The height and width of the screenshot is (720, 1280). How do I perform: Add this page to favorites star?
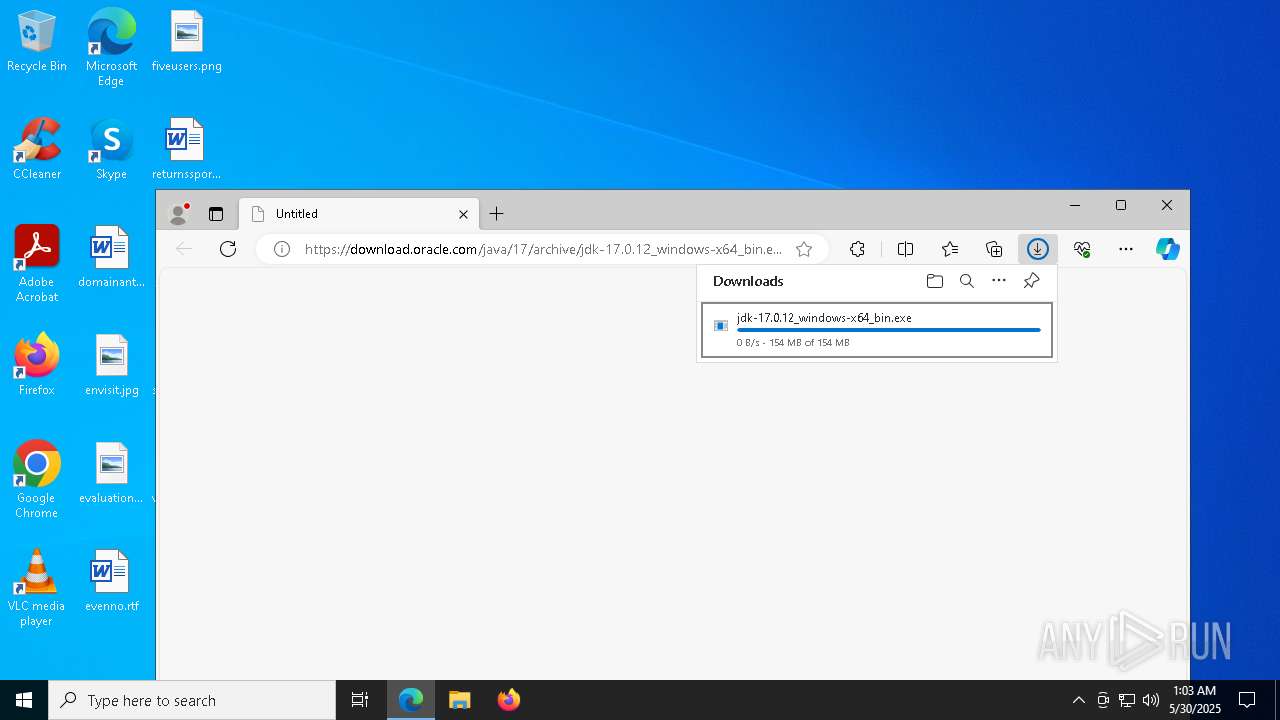804,249
